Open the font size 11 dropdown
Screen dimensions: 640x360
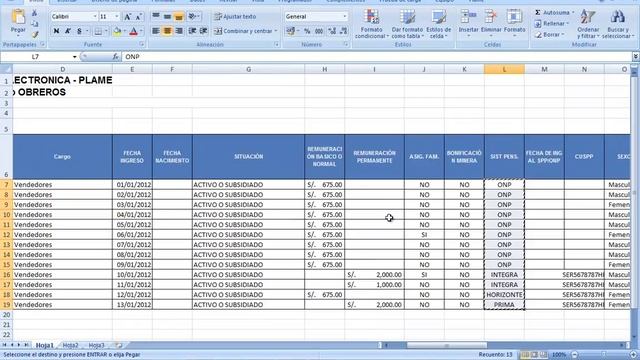point(117,17)
